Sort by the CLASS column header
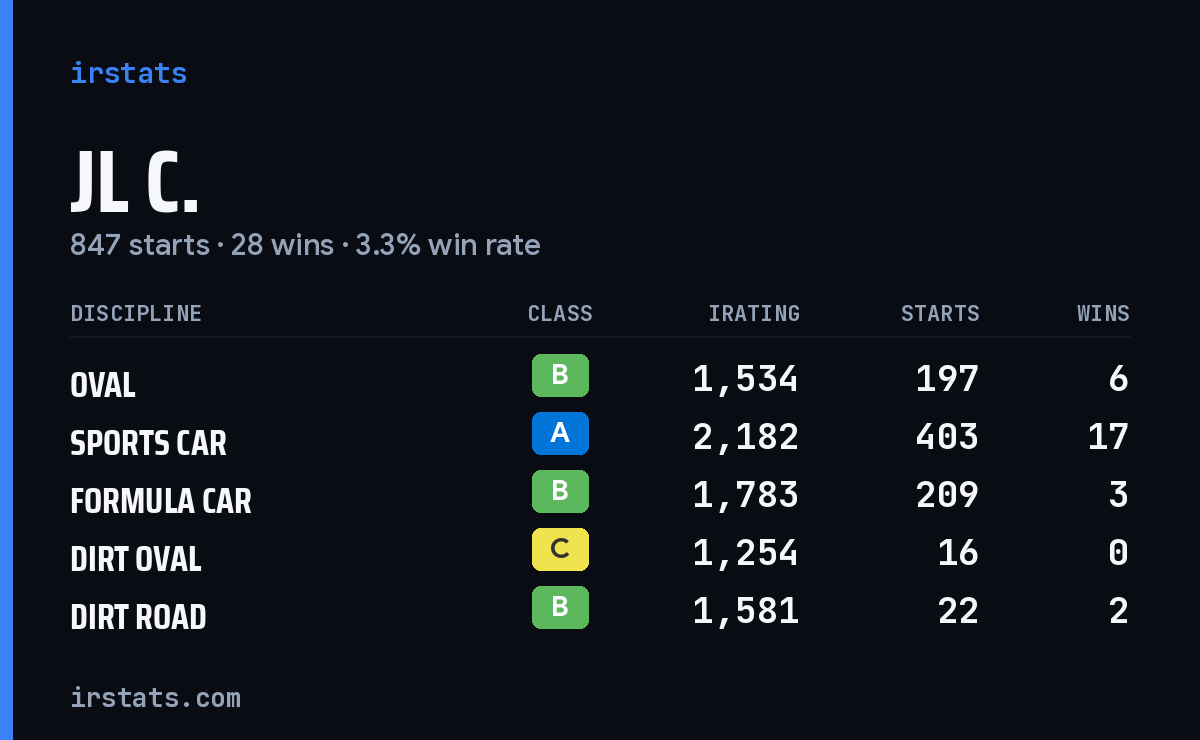 (560, 314)
